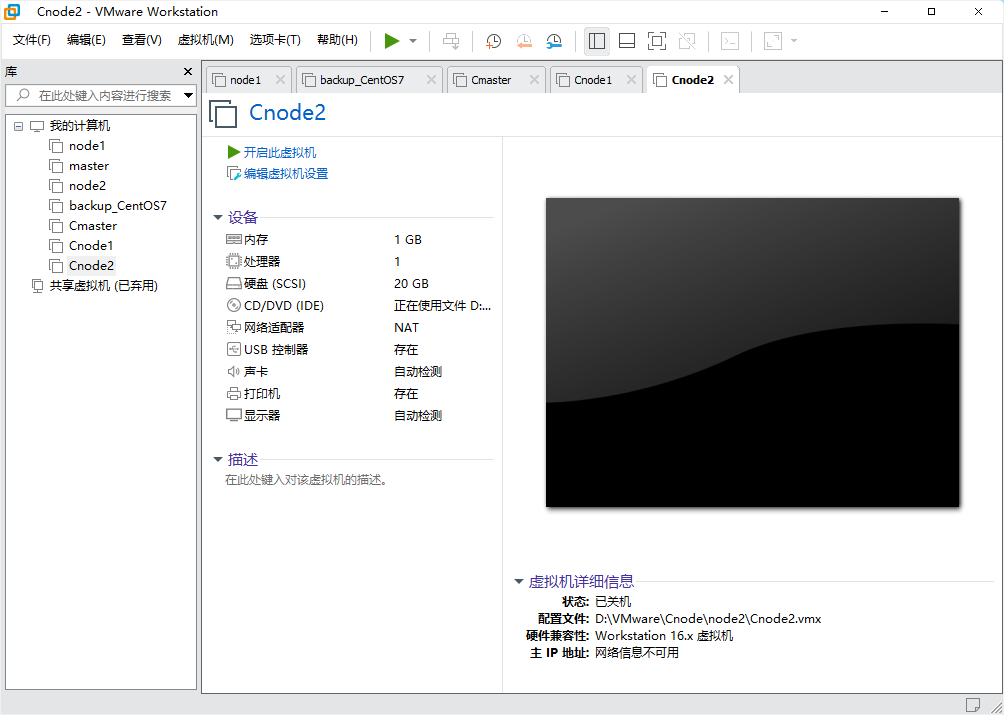Close the Cmaster tab
This screenshot has width=1004, height=715.
coord(534,80)
